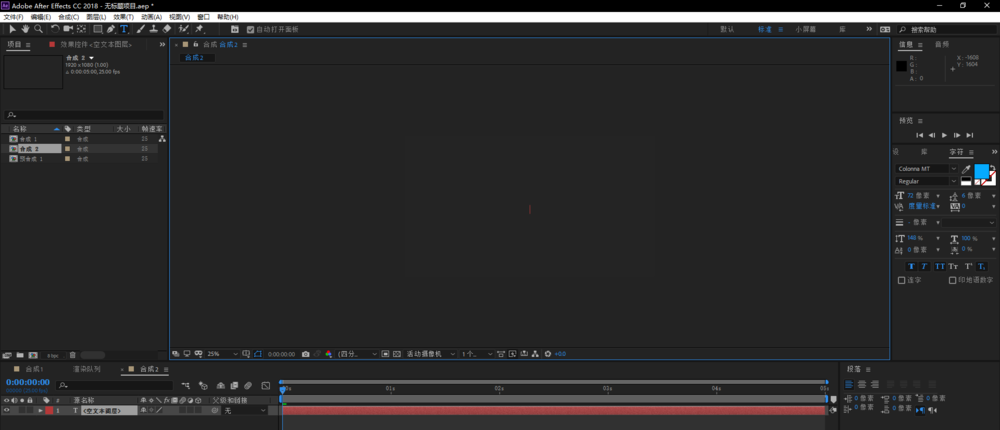The width and height of the screenshot is (1000, 430).
Task: Hide the 空文本图层 layer with the eye toggle
Action: coord(7,411)
